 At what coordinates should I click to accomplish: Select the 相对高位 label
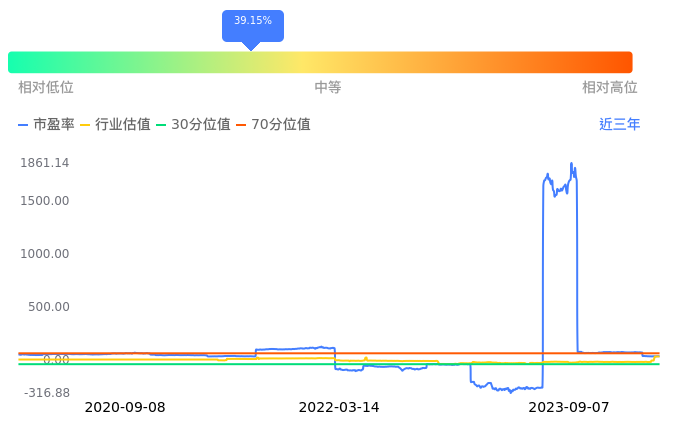point(610,88)
